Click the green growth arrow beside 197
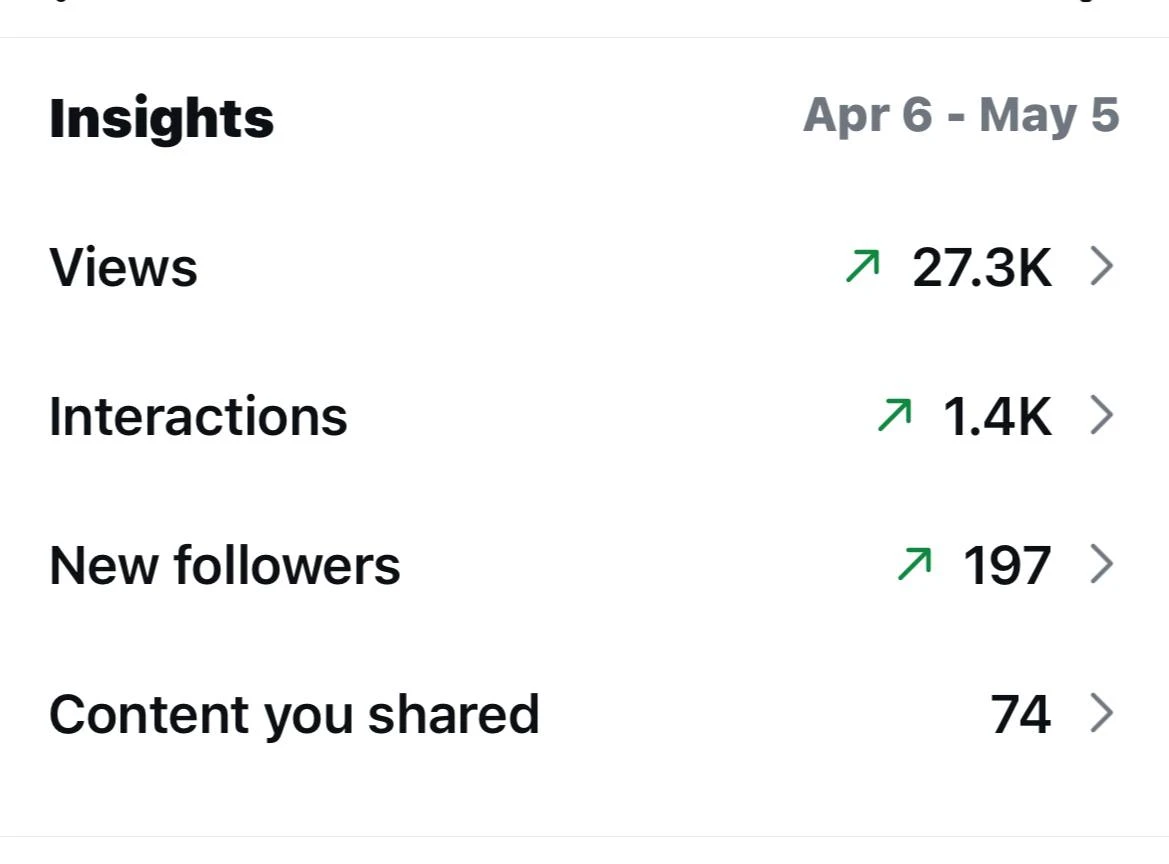 (x=915, y=564)
